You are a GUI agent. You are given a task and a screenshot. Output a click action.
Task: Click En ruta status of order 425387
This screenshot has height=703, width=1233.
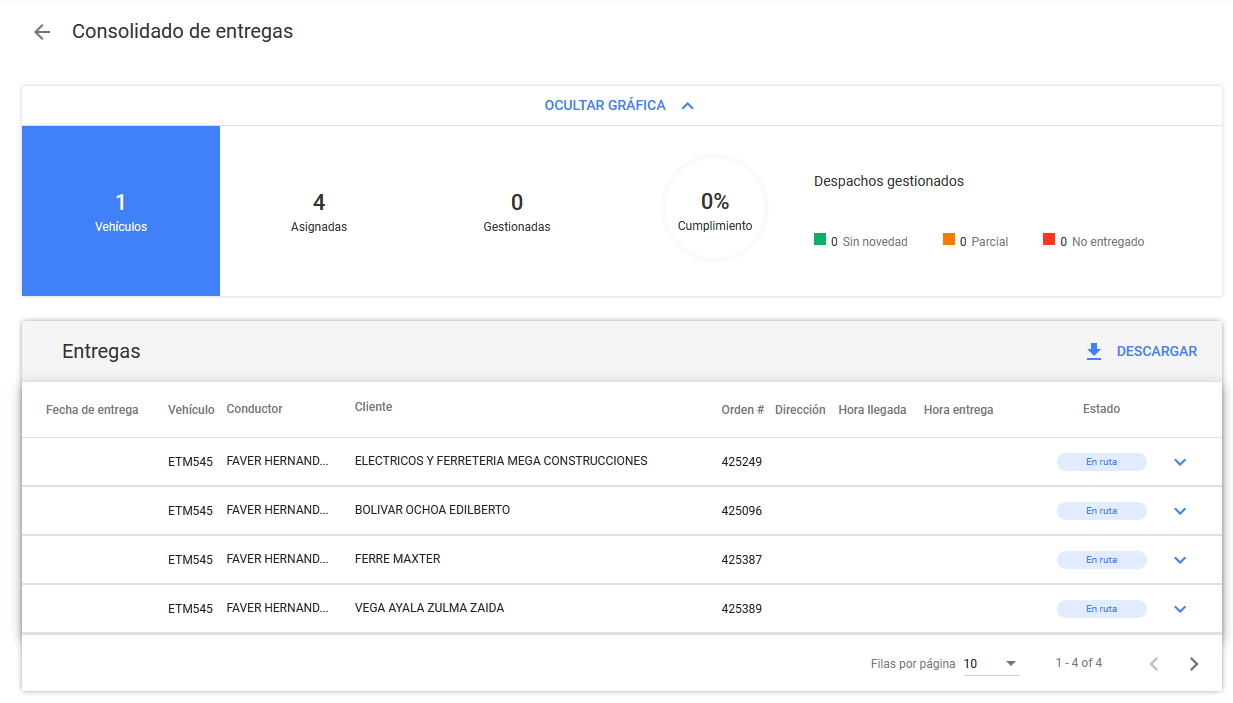[x=1101, y=560]
